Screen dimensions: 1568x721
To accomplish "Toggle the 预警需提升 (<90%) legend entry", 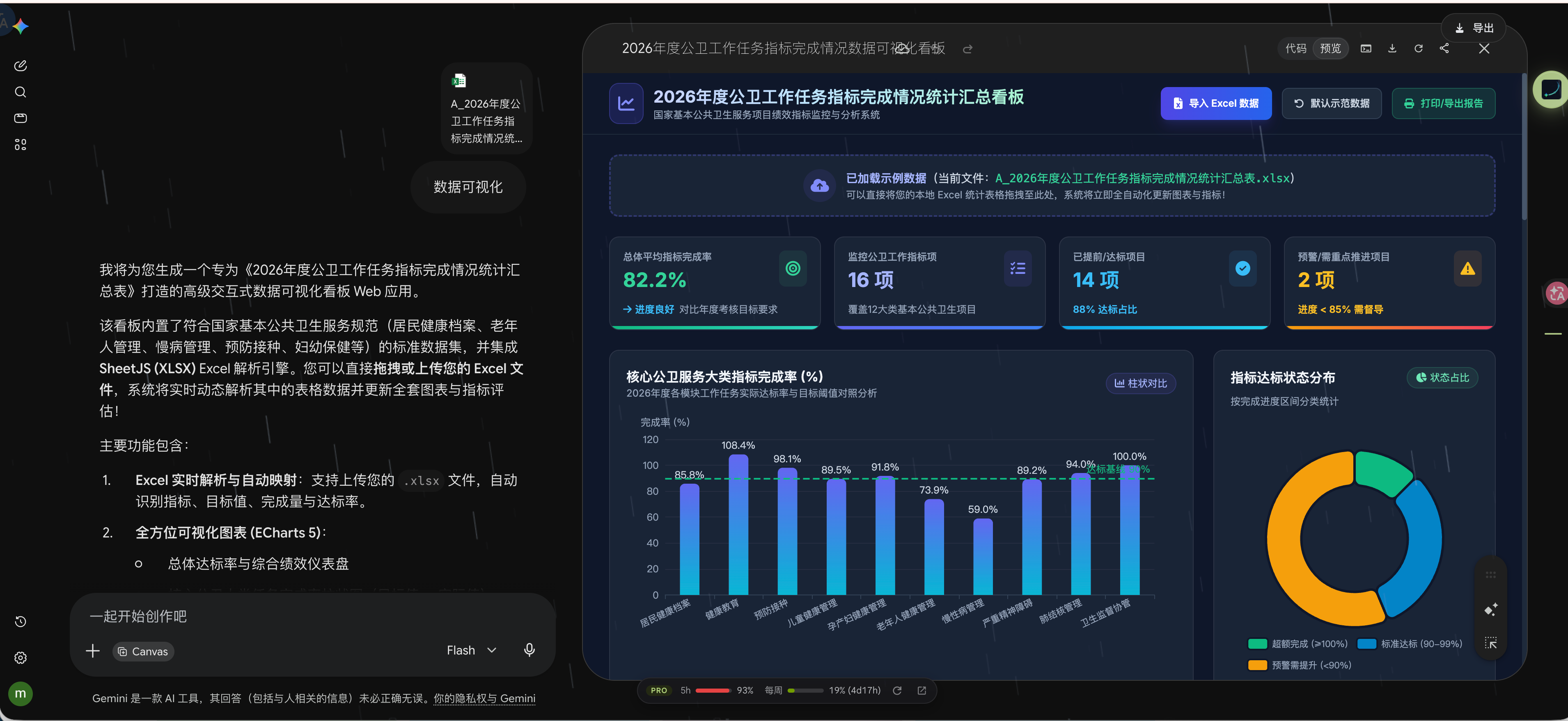I will [1300, 666].
